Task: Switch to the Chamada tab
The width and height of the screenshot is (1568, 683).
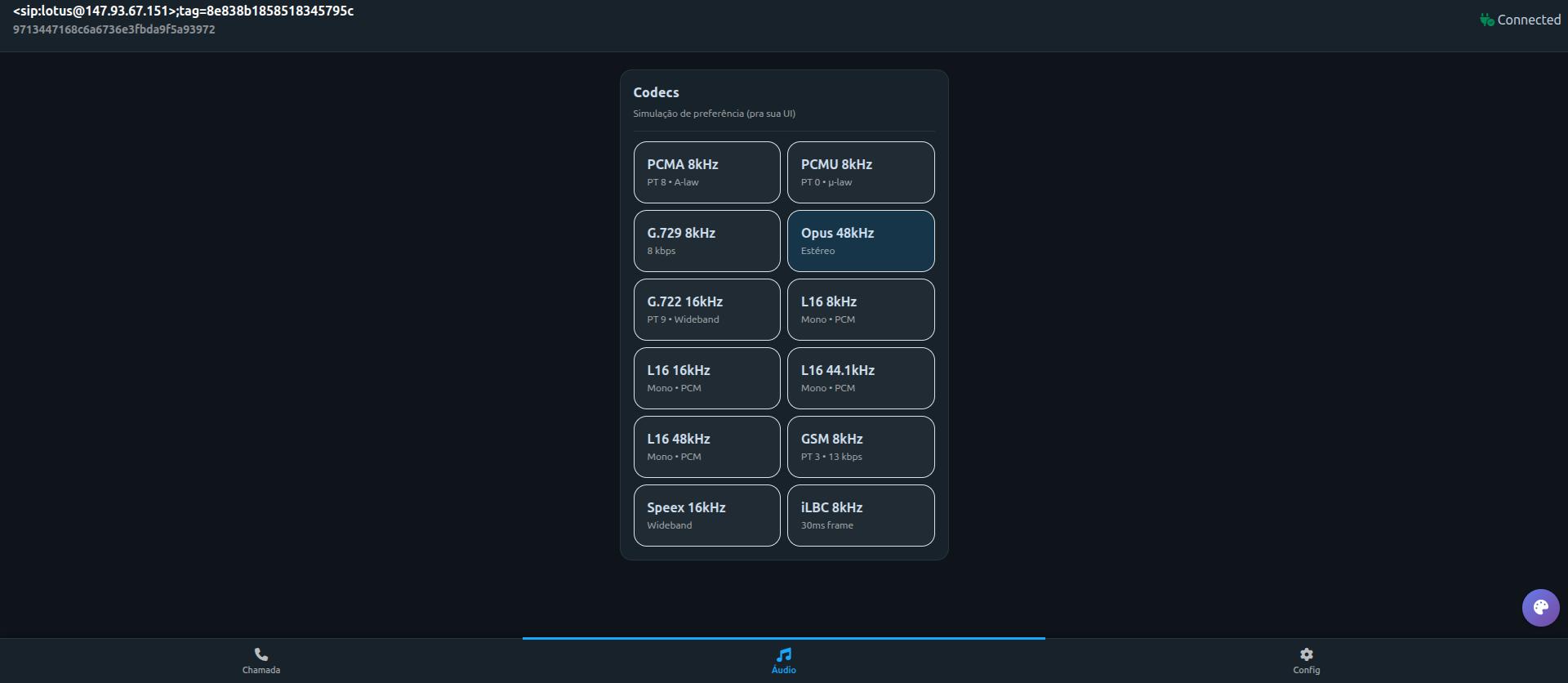Action: [261, 670]
